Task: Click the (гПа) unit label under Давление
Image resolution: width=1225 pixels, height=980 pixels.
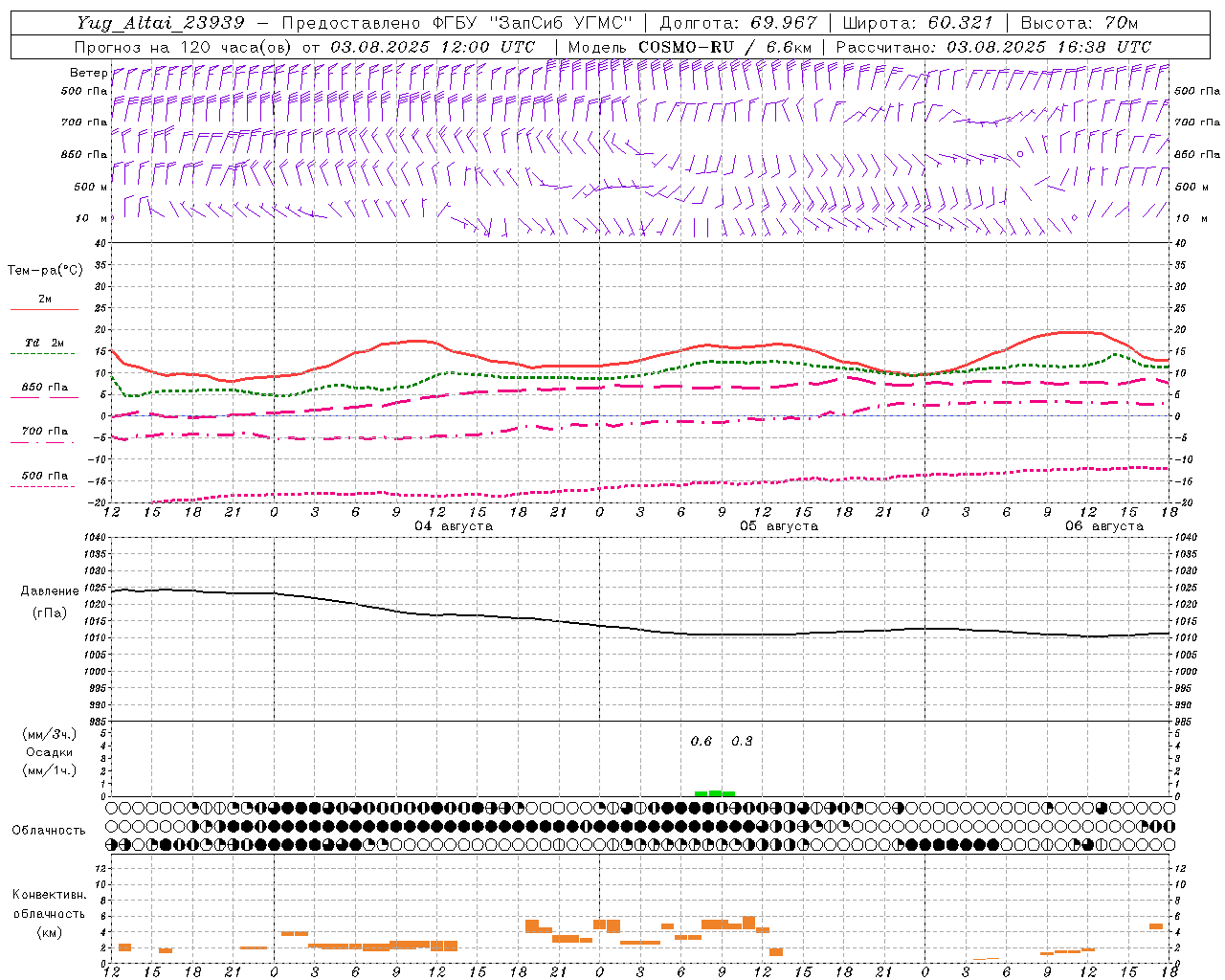Action: point(49,613)
